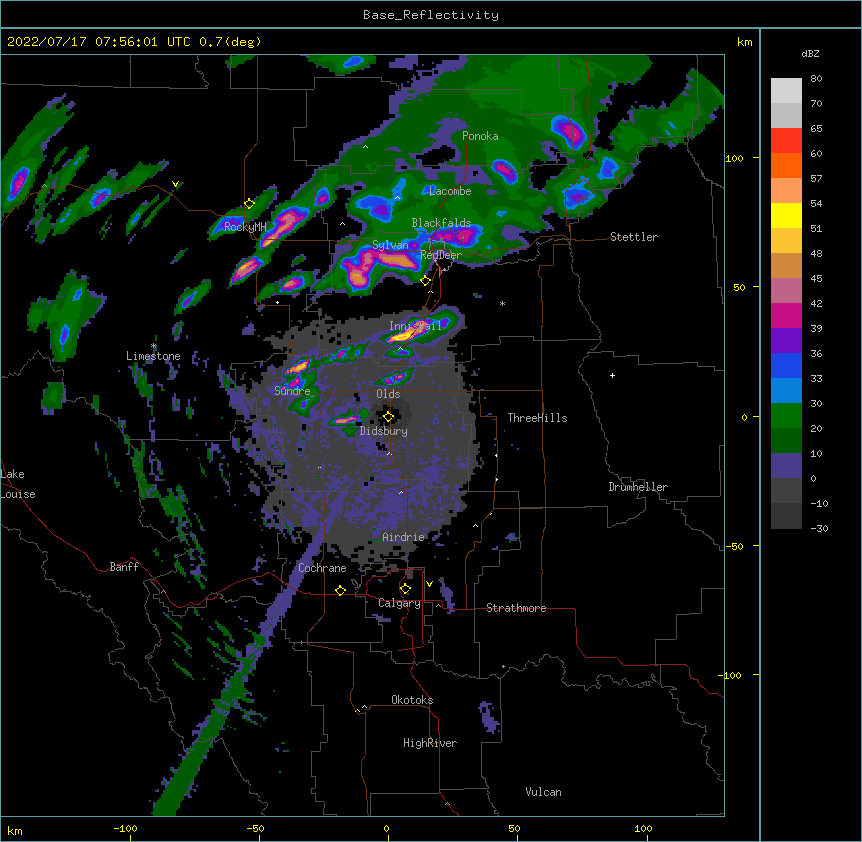Click the Strathmore city label
862x842 pixels.
pos(516,608)
